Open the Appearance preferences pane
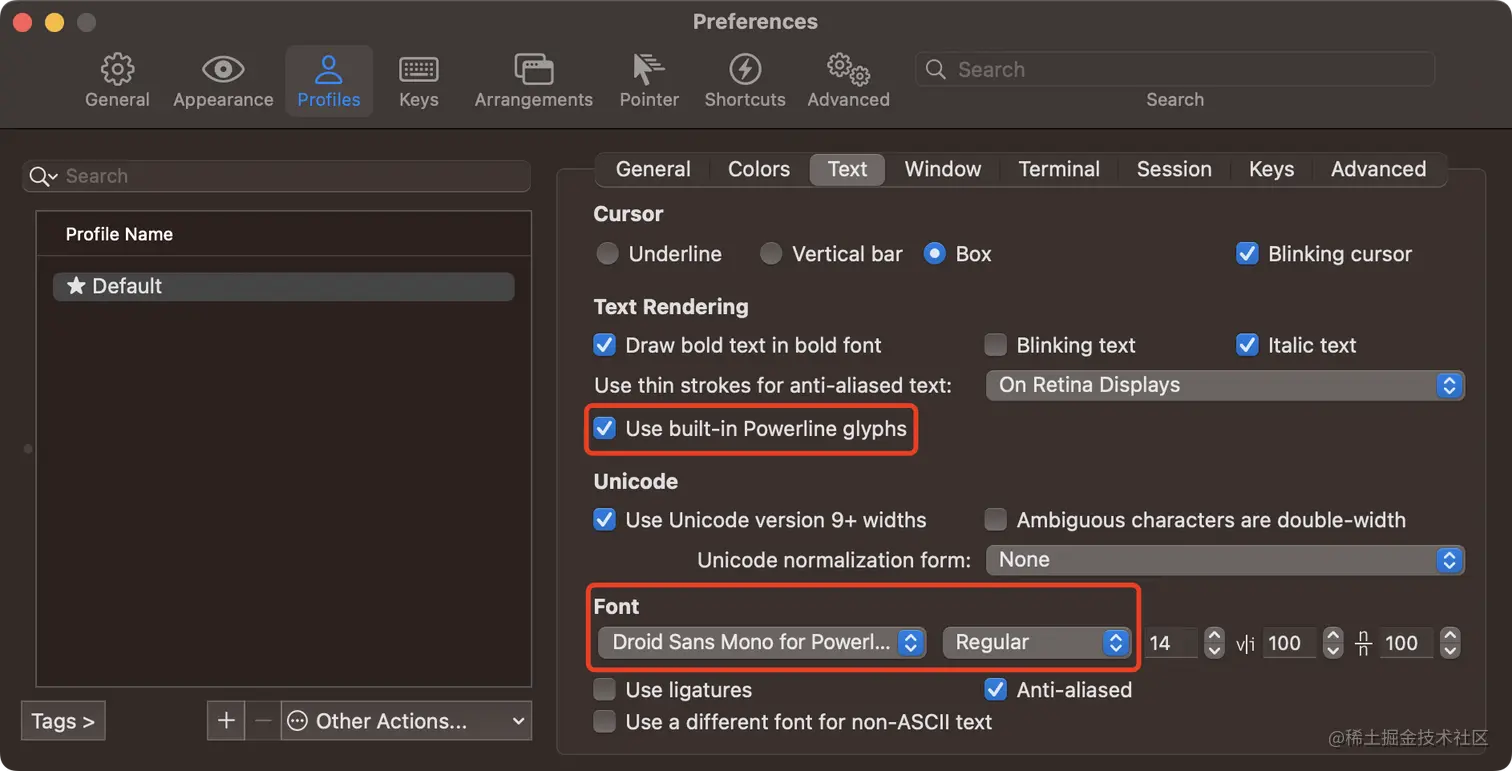Image resolution: width=1512 pixels, height=771 pixels. [x=223, y=81]
